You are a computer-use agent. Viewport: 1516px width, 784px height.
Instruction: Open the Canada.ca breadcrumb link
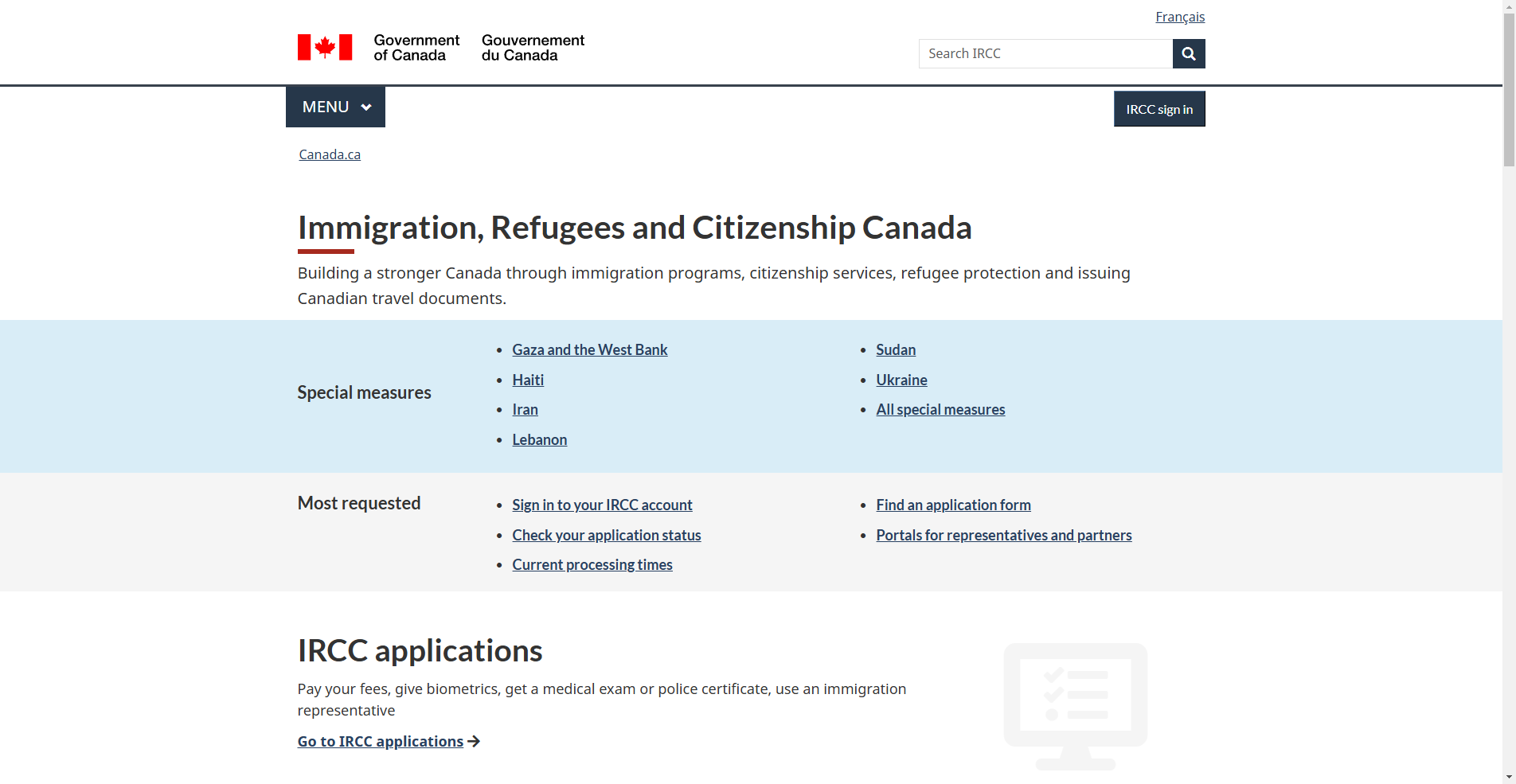[330, 154]
